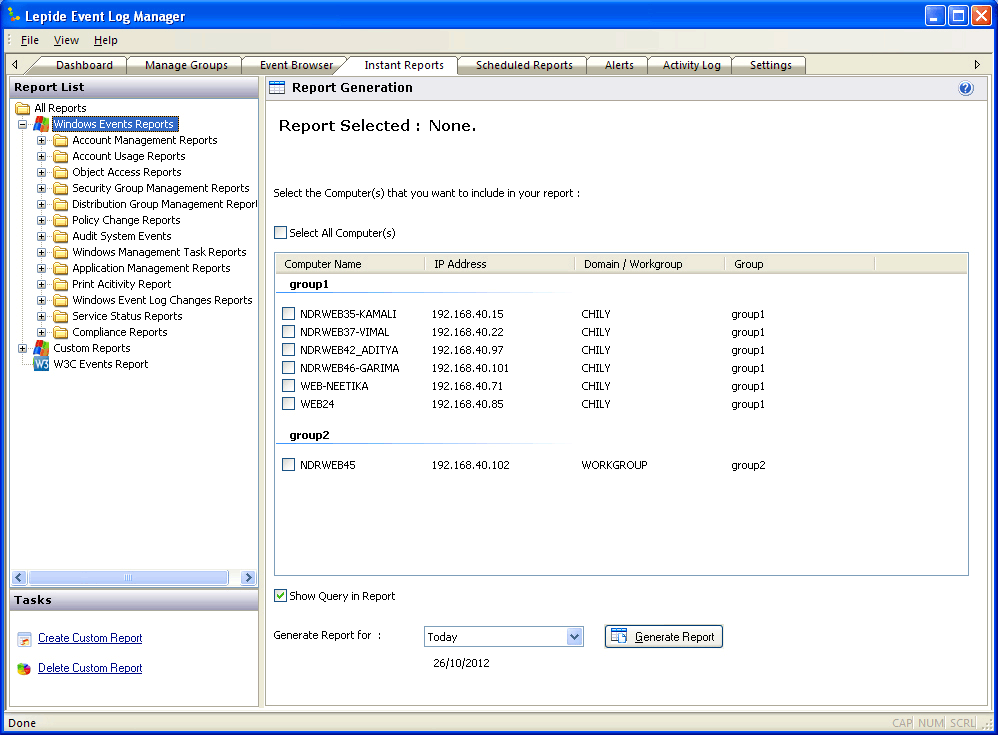Collapse the Windows Events Reports node
The height and width of the screenshot is (735, 998).
click(23, 124)
